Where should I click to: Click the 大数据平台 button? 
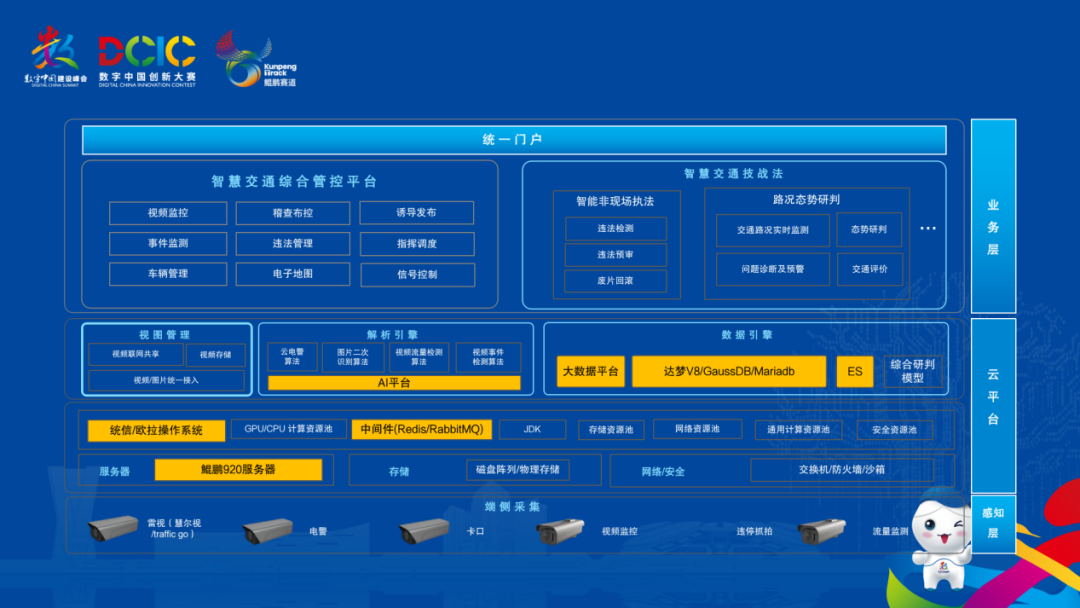pyautogui.click(x=588, y=370)
